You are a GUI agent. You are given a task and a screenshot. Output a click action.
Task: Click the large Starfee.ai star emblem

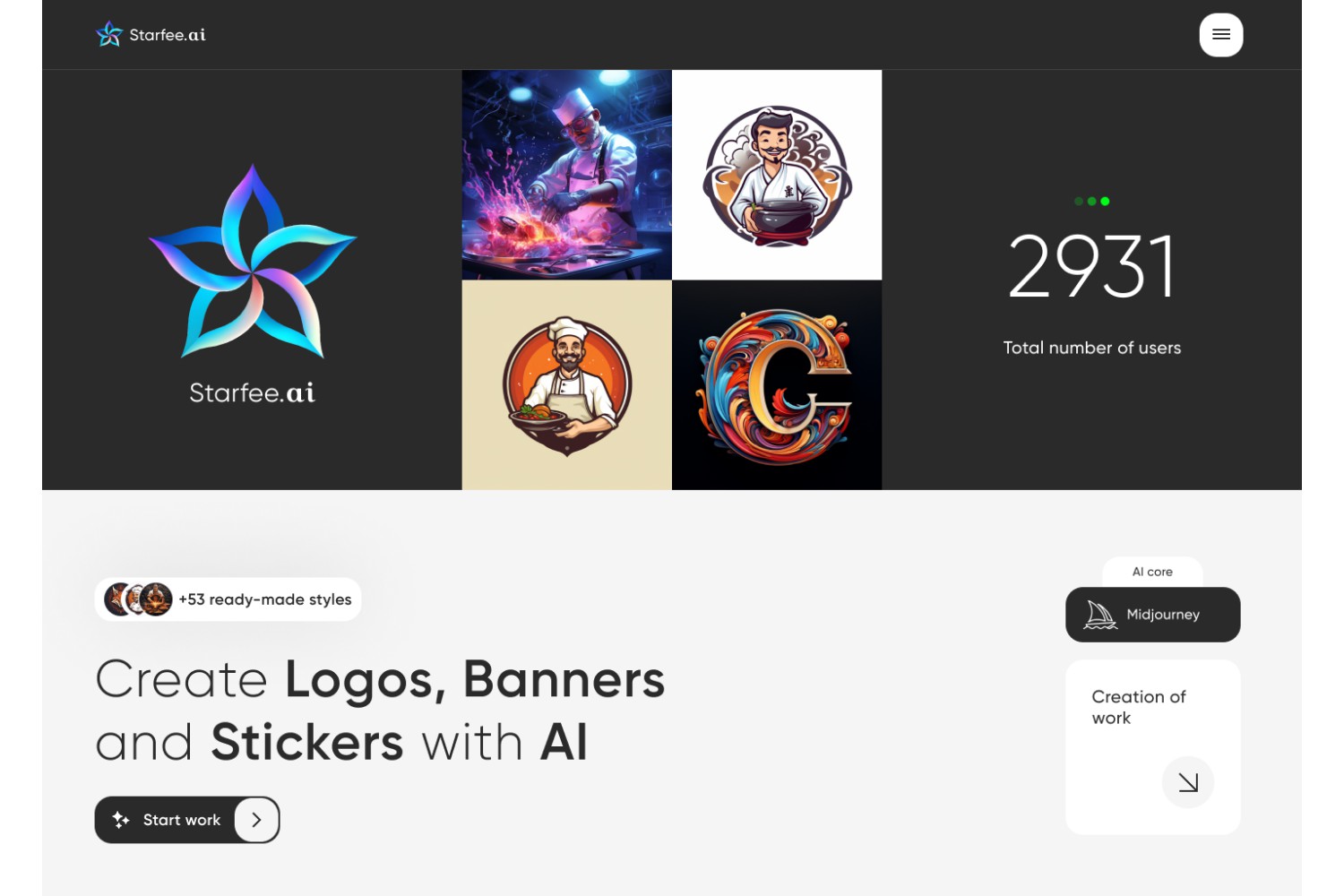pos(253,262)
